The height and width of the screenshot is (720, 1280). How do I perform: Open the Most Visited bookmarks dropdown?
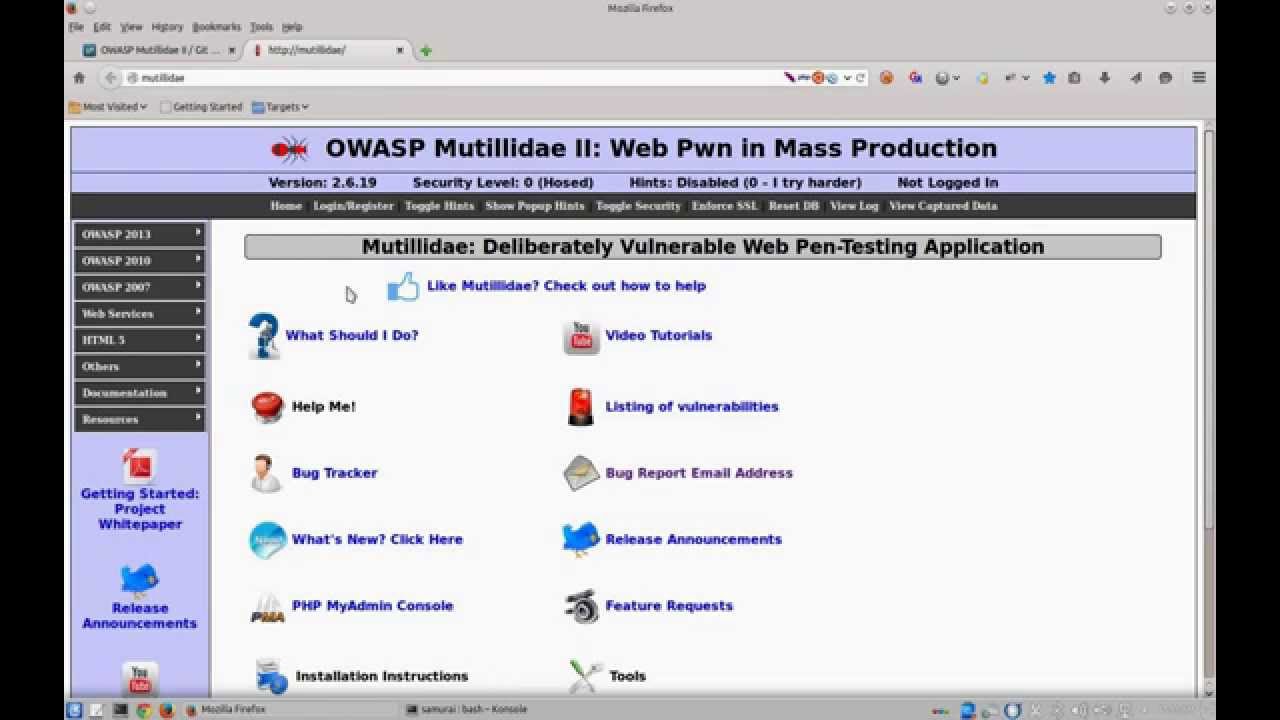click(108, 107)
